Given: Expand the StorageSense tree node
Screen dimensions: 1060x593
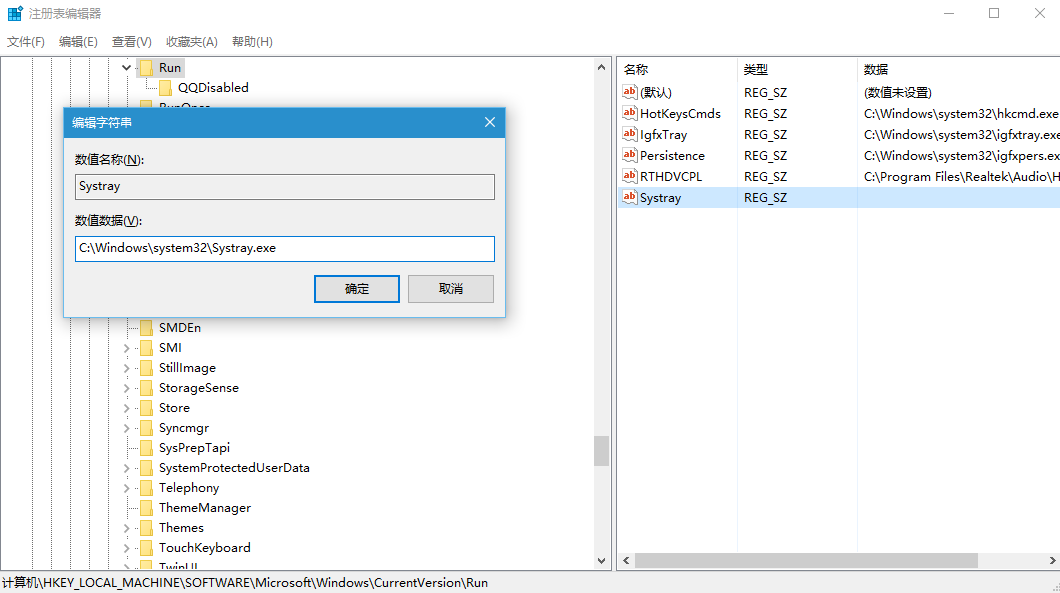Looking at the screenshot, I should [127, 388].
